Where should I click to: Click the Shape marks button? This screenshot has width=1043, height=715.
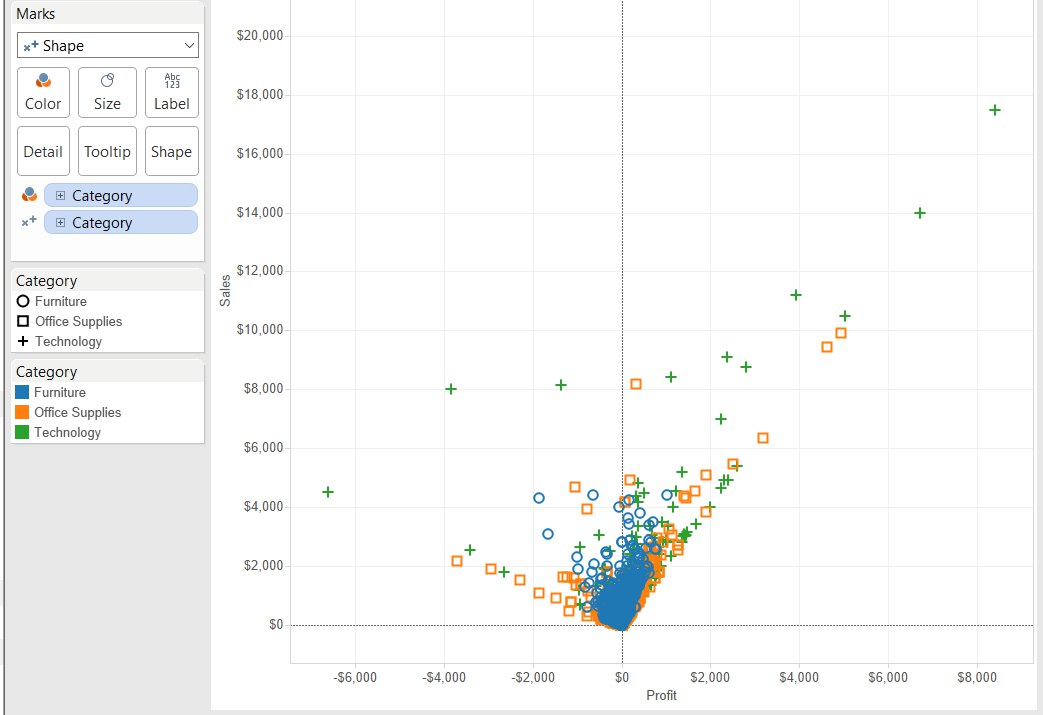click(172, 151)
